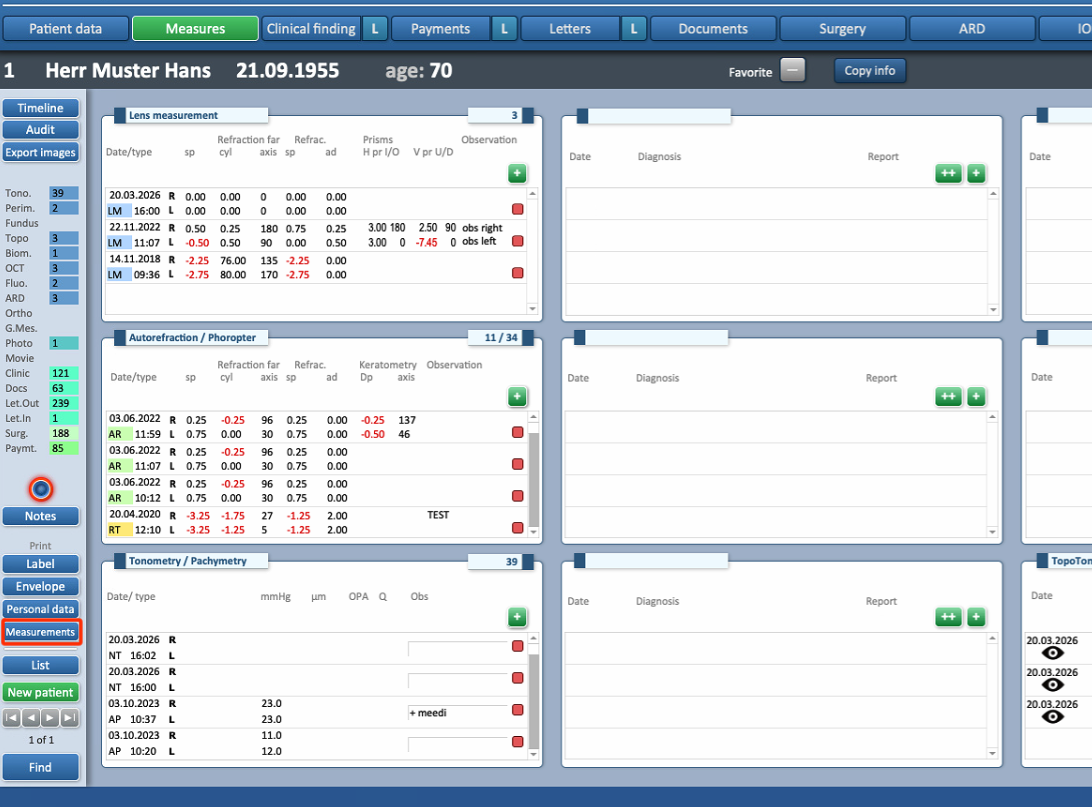Print an Envelope
Viewport: 1092px width, 807px height.
40,586
